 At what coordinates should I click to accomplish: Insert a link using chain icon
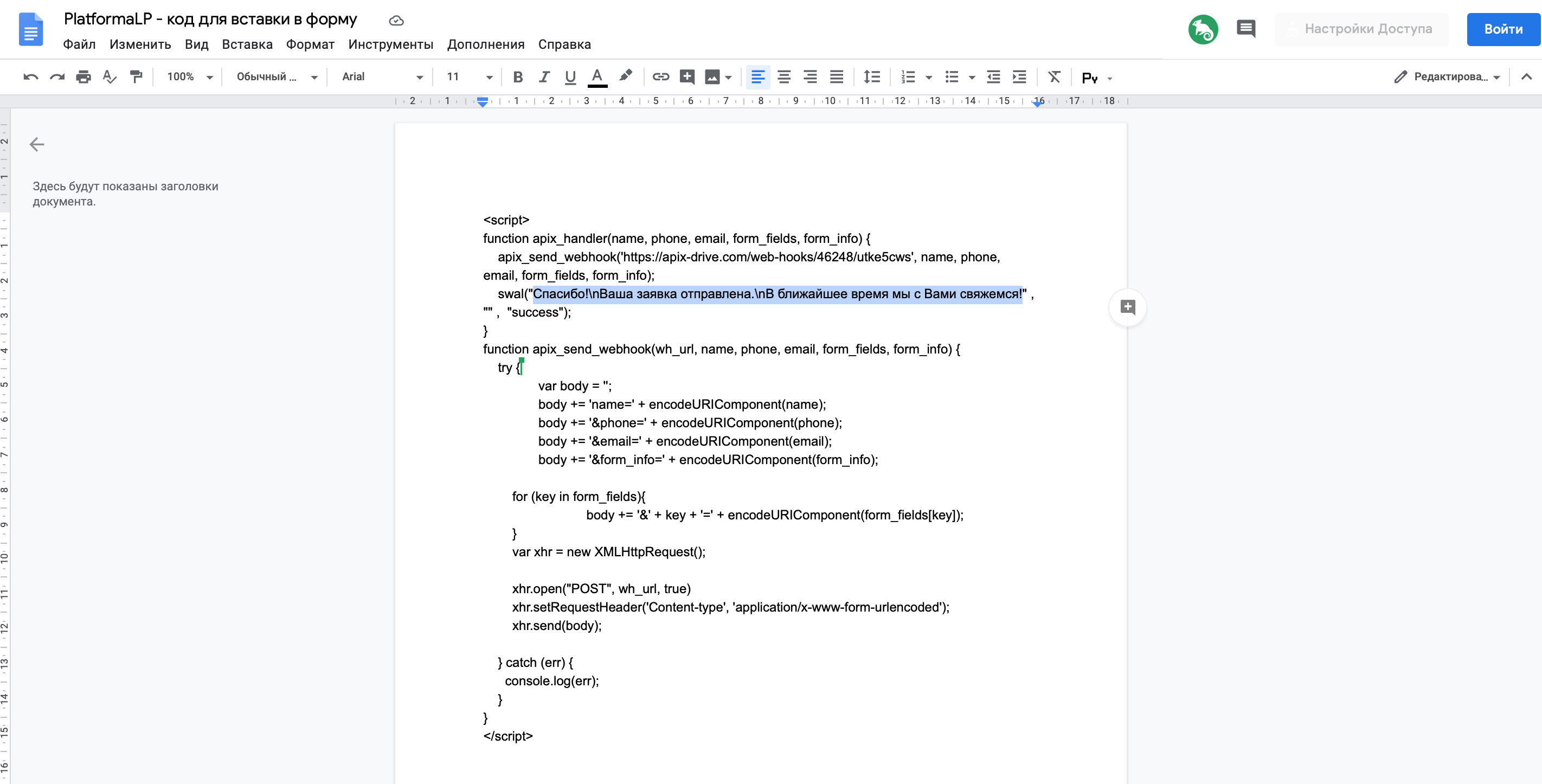click(660, 76)
